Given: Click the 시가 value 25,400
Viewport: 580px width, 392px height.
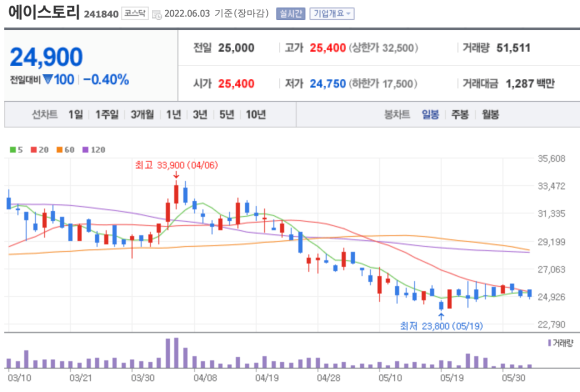Looking at the screenshot, I should (236, 84).
